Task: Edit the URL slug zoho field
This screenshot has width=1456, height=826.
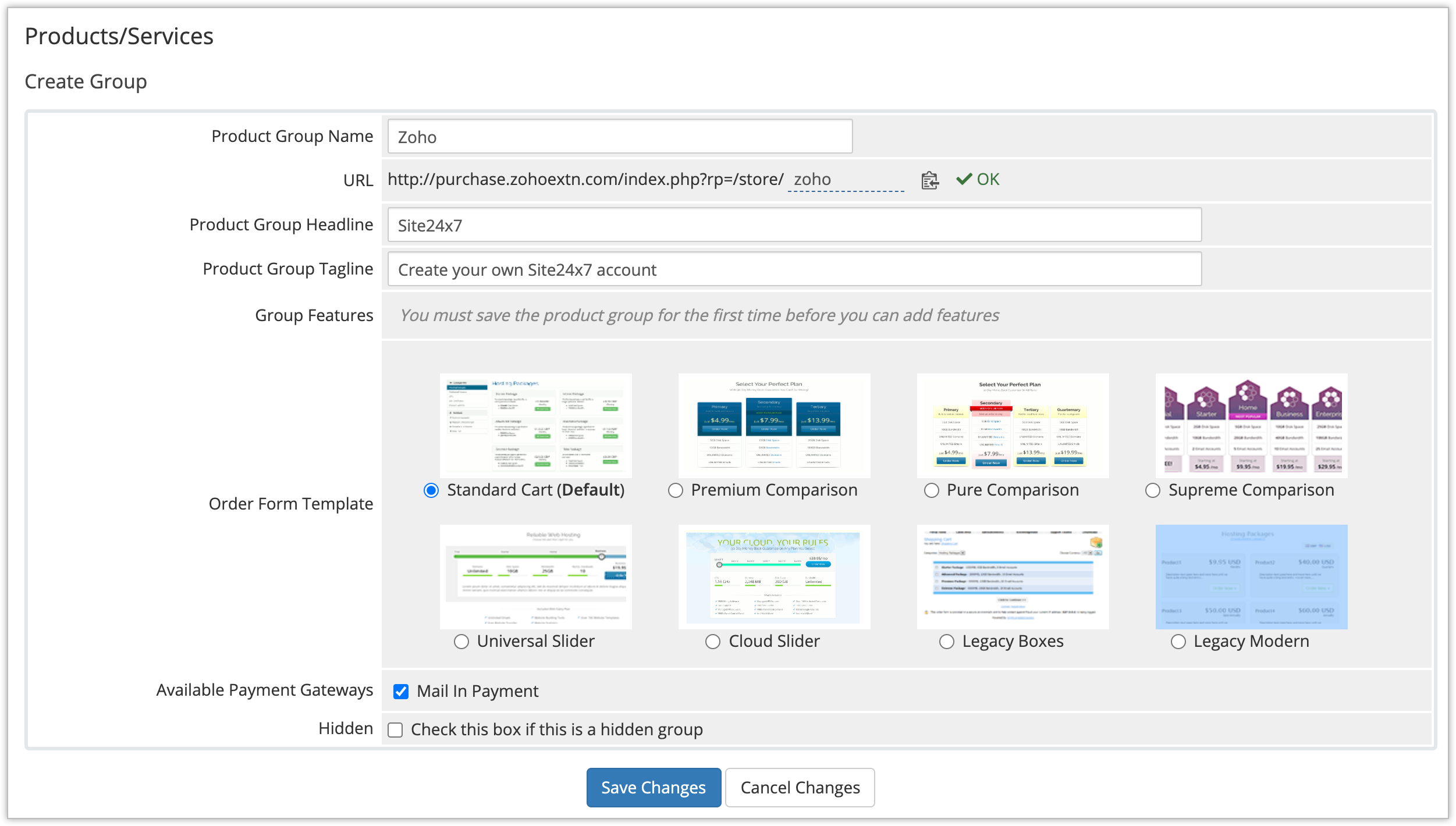Action: click(x=845, y=180)
